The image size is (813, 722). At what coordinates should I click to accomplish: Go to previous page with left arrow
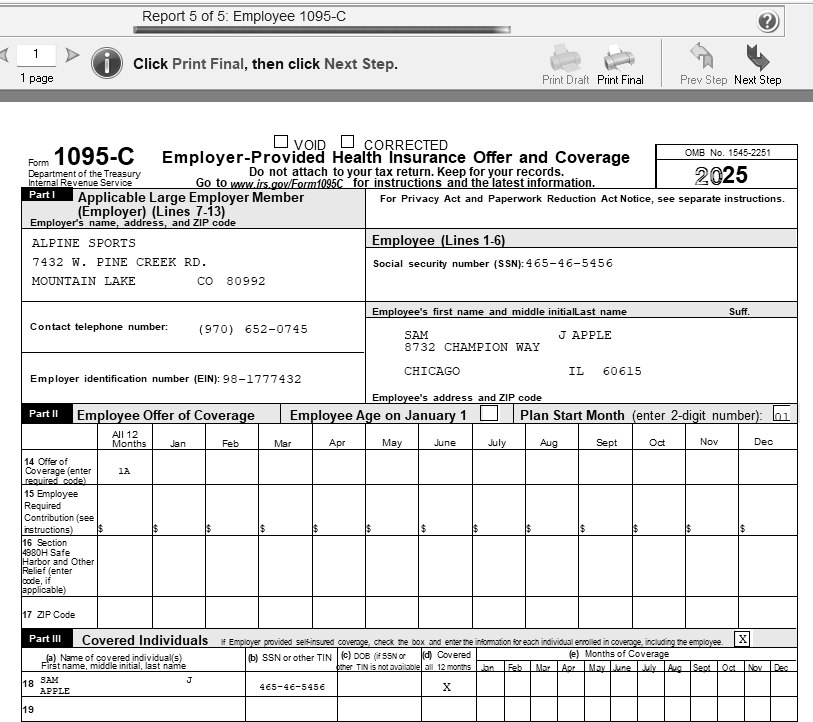4,55
